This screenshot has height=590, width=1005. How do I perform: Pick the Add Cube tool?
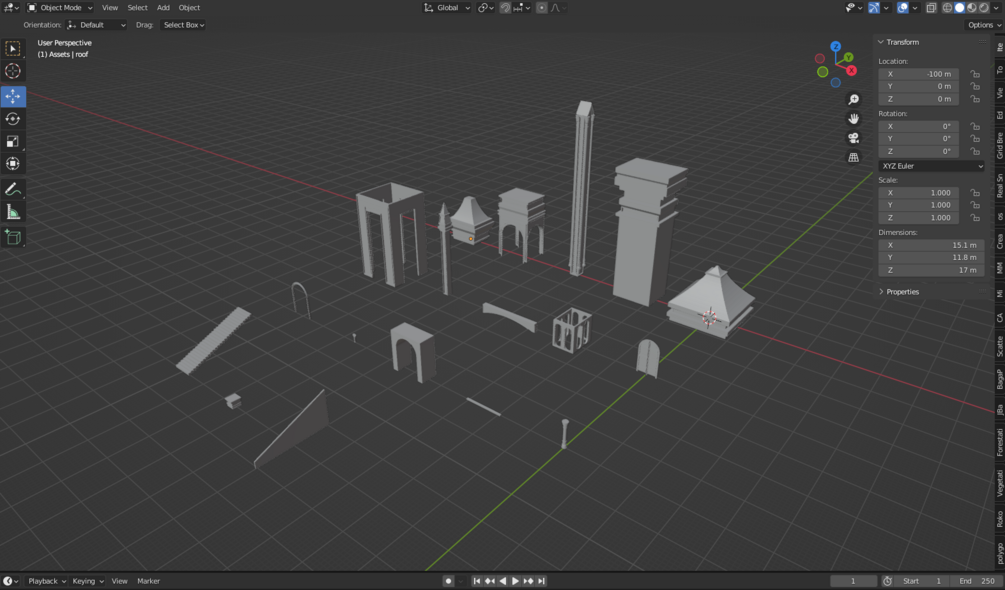pos(13,237)
